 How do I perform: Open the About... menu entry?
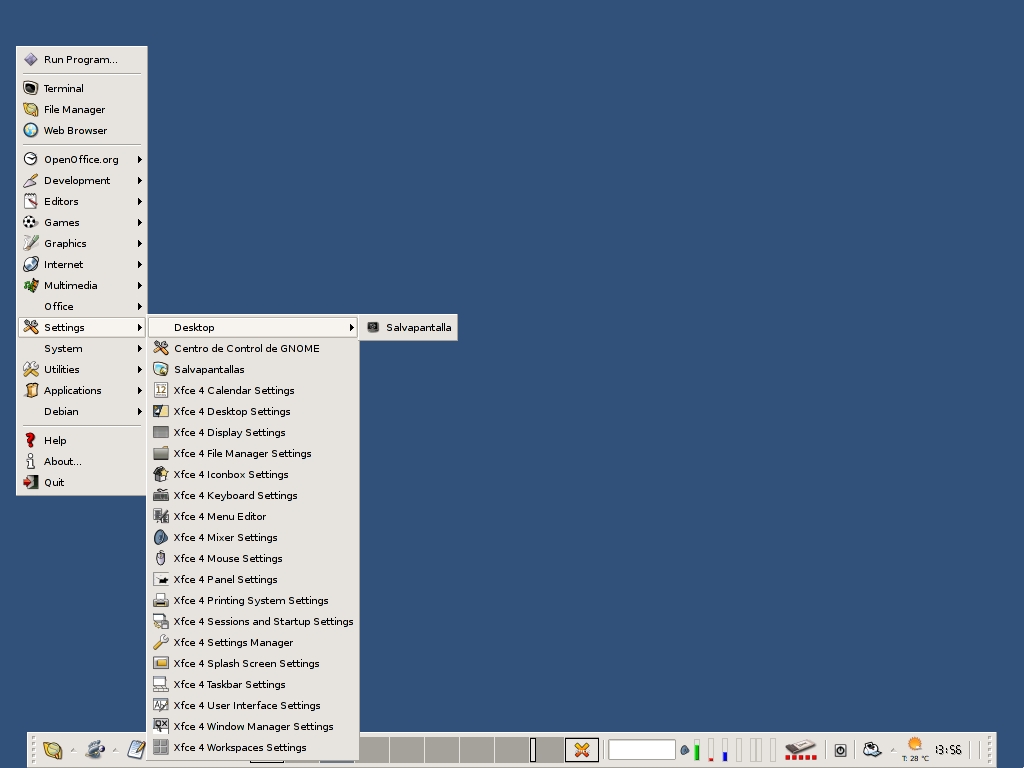coord(82,461)
